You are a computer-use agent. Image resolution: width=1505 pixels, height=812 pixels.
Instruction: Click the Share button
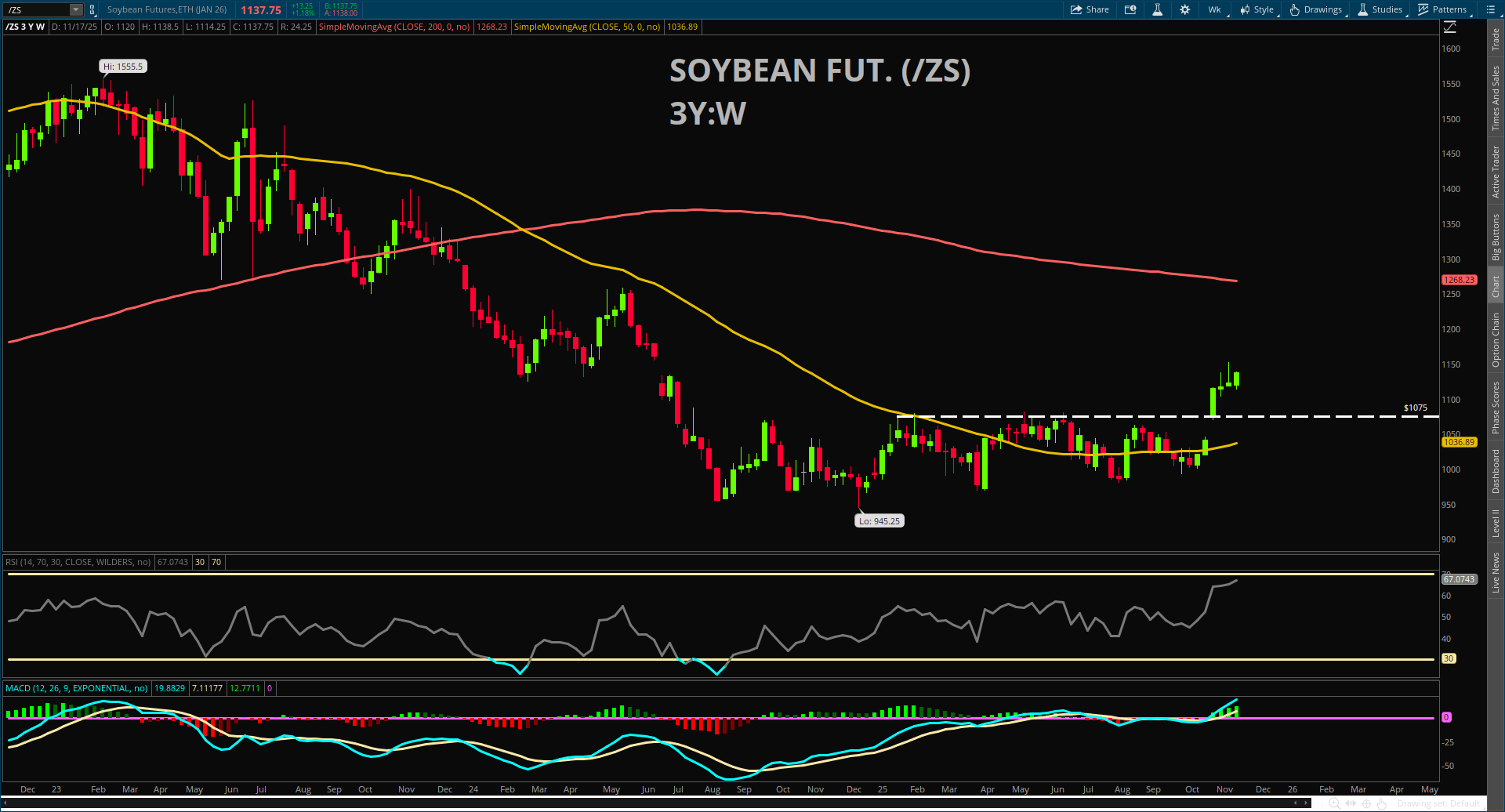[1090, 9]
